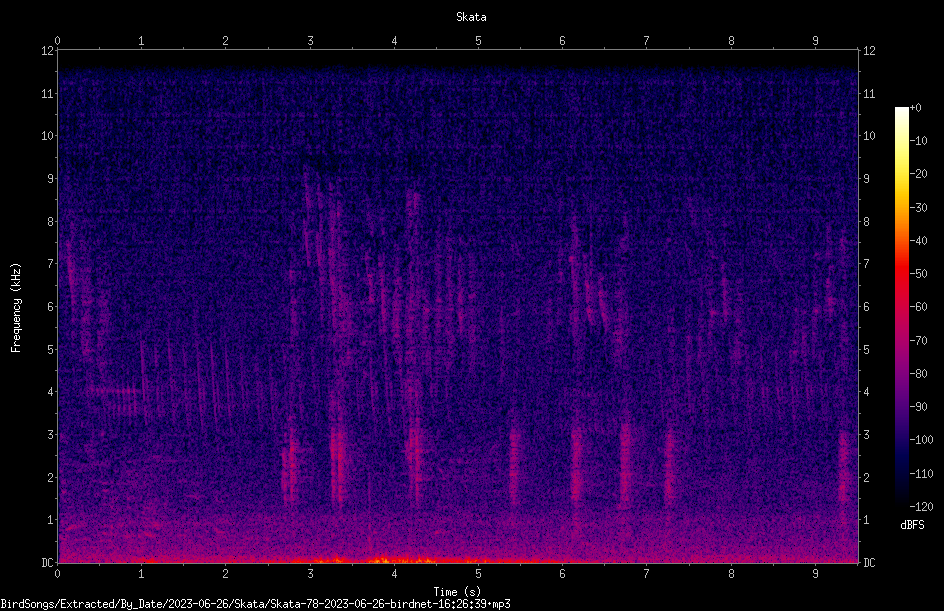Viewport: 944px width, 611px height.
Task: Click the "3" tick on the right frequency axis
Action: (x=866, y=435)
